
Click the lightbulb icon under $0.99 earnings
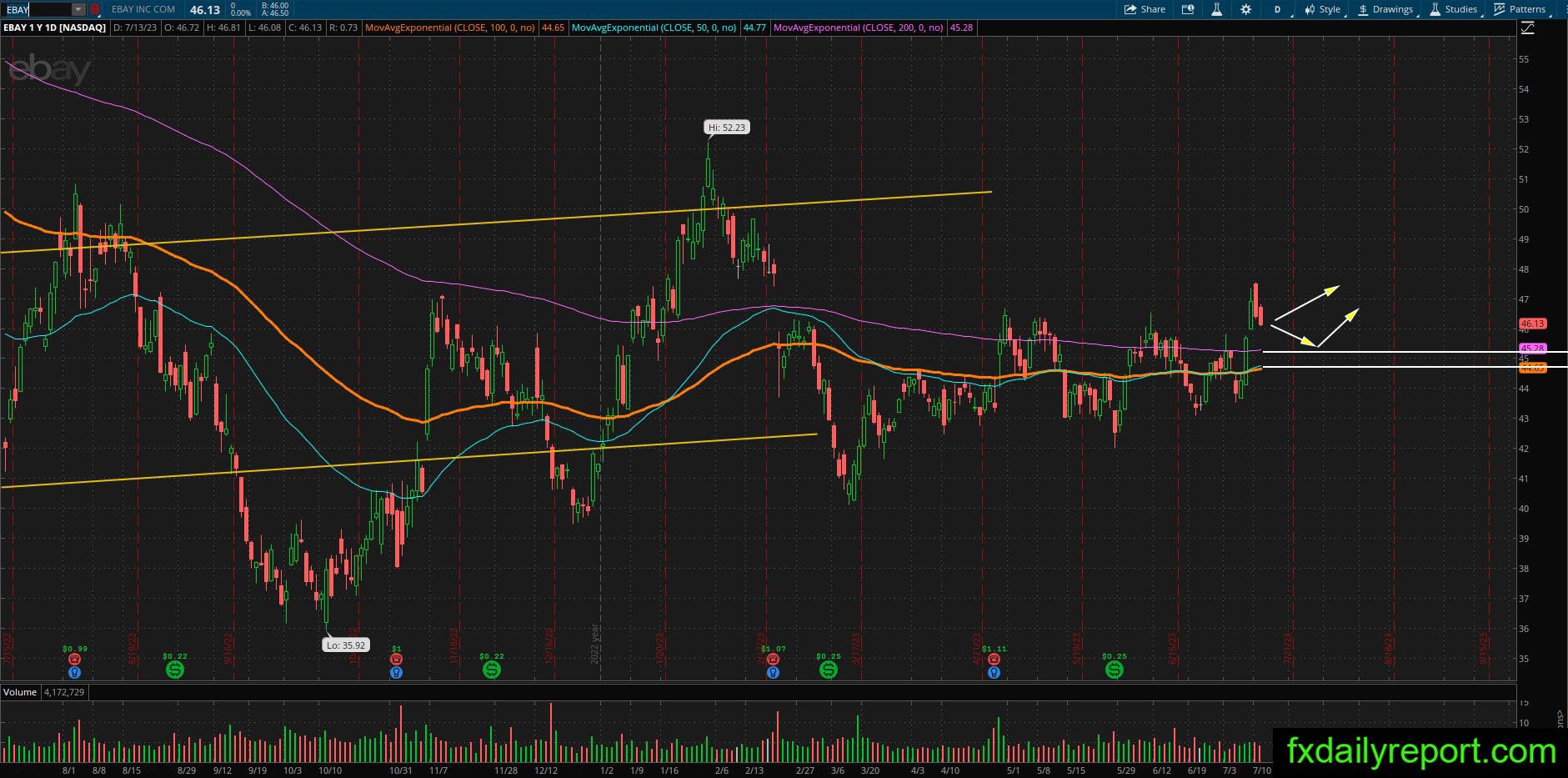[74, 672]
